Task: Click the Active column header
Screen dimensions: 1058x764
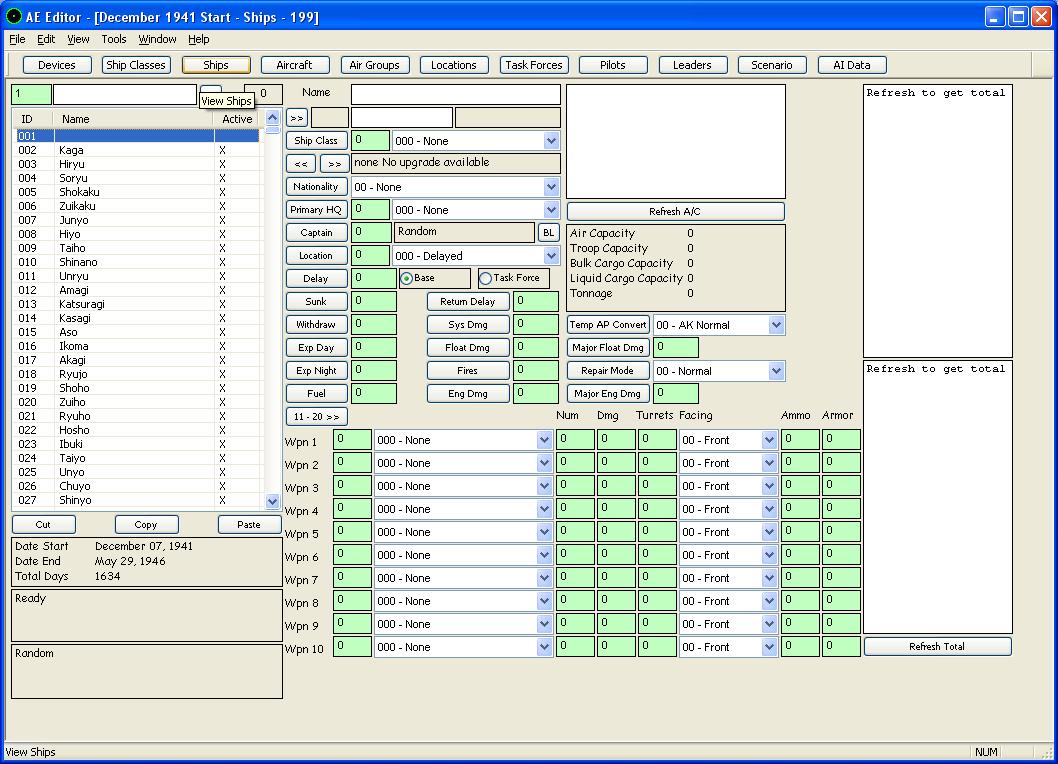Action: pyautogui.click(x=238, y=119)
